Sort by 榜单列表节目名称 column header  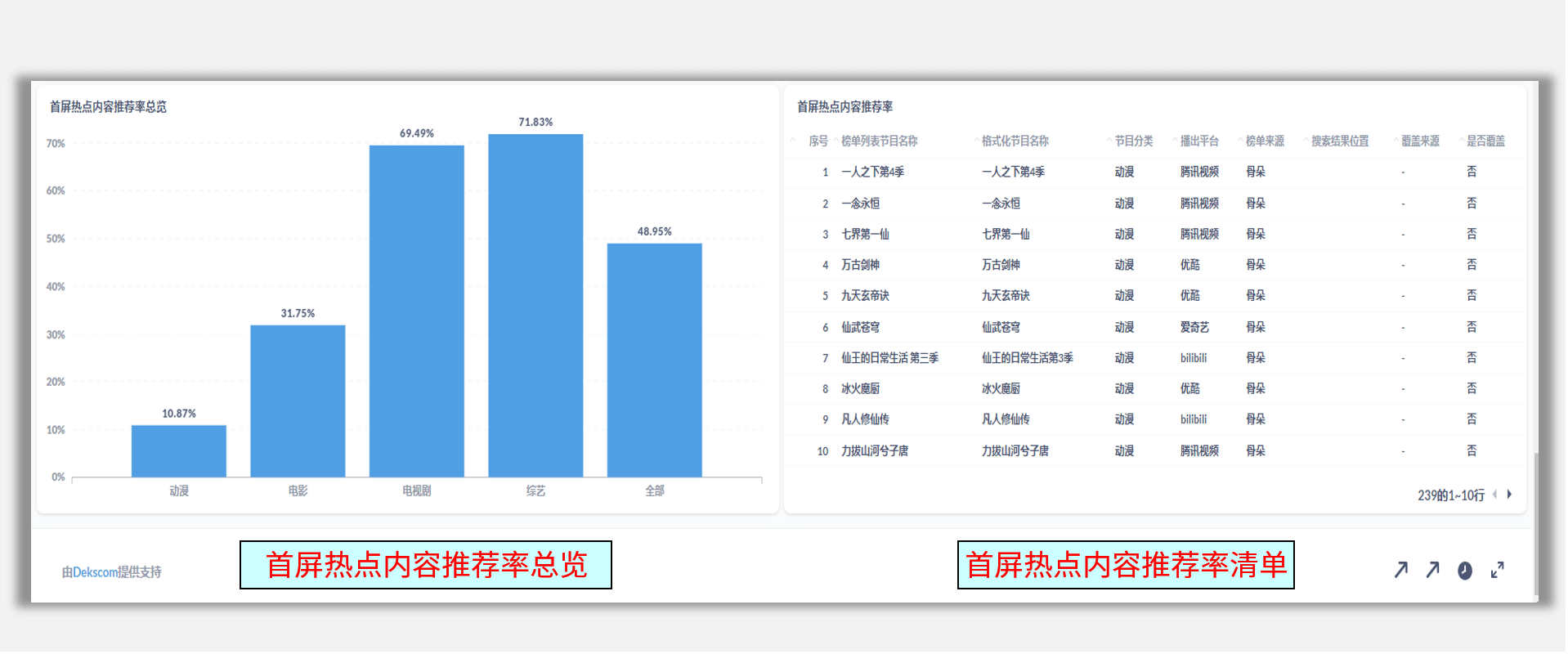point(879,141)
